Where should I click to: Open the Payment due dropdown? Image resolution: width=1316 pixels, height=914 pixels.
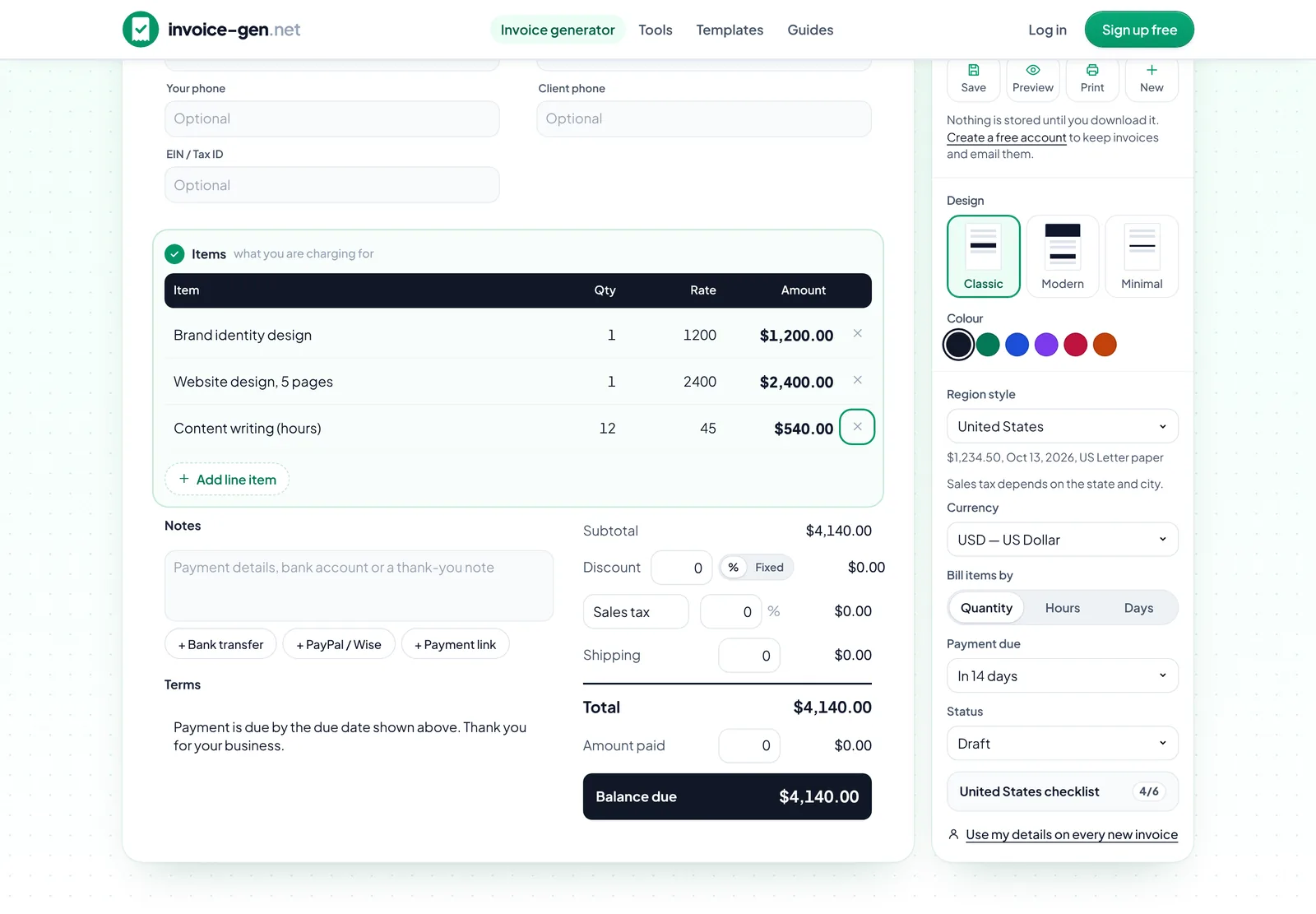coord(1063,675)
